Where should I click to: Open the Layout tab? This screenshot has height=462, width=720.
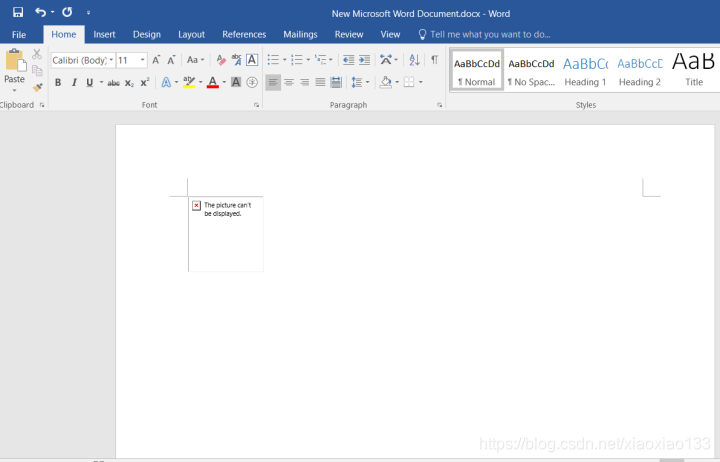pyautogui.click(x=191, y=34)
